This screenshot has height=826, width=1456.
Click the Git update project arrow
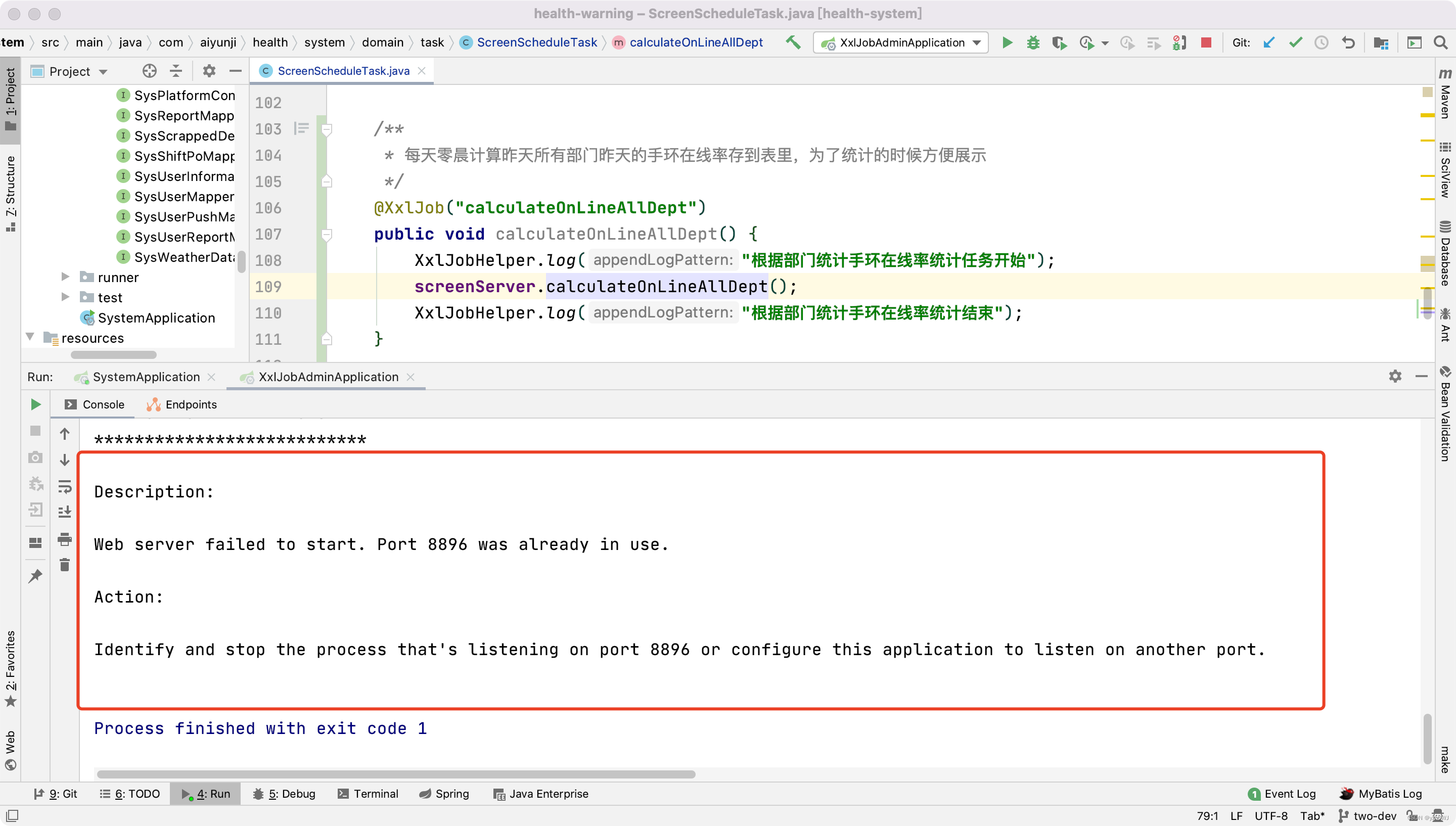coord(1269,42)
